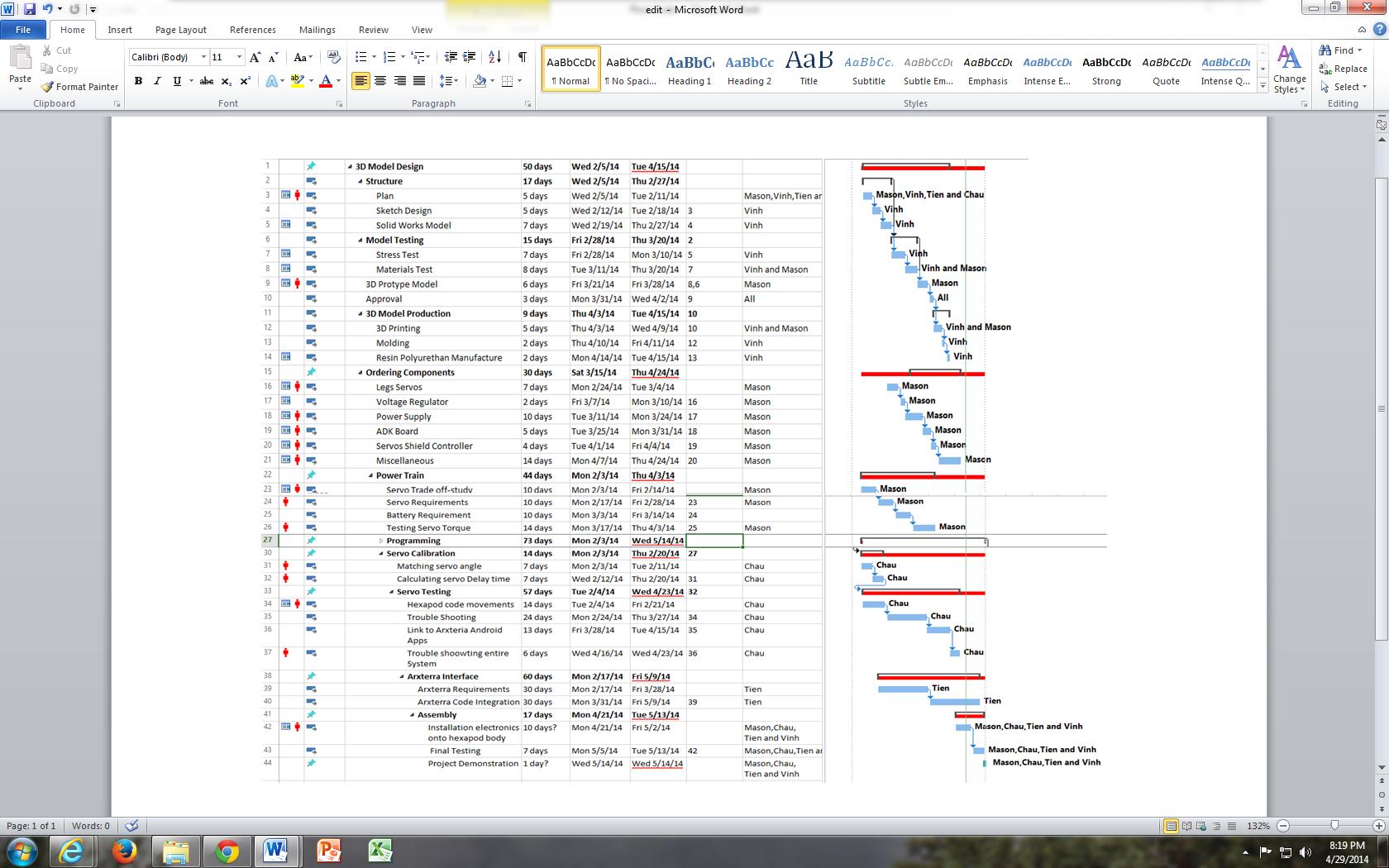Switch to the Page Layout tab
Image resolution: width=1389 pixels, height=868 pixels.
tap(181, 30)
